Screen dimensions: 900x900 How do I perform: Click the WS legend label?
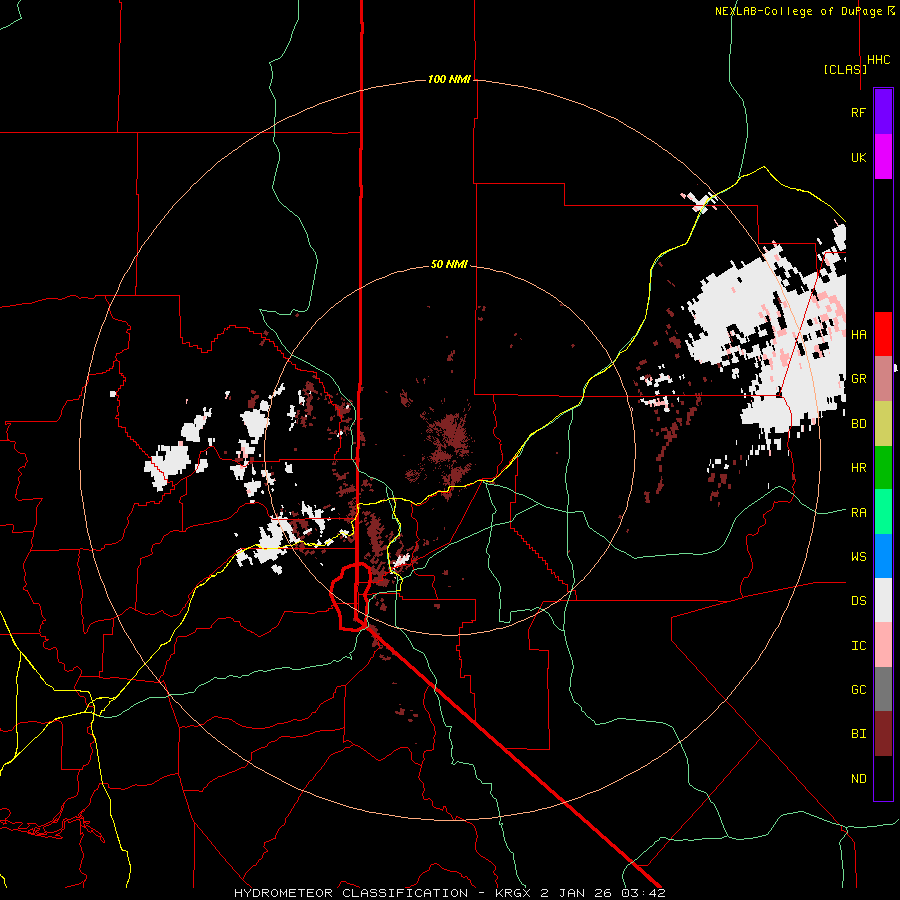858,557
